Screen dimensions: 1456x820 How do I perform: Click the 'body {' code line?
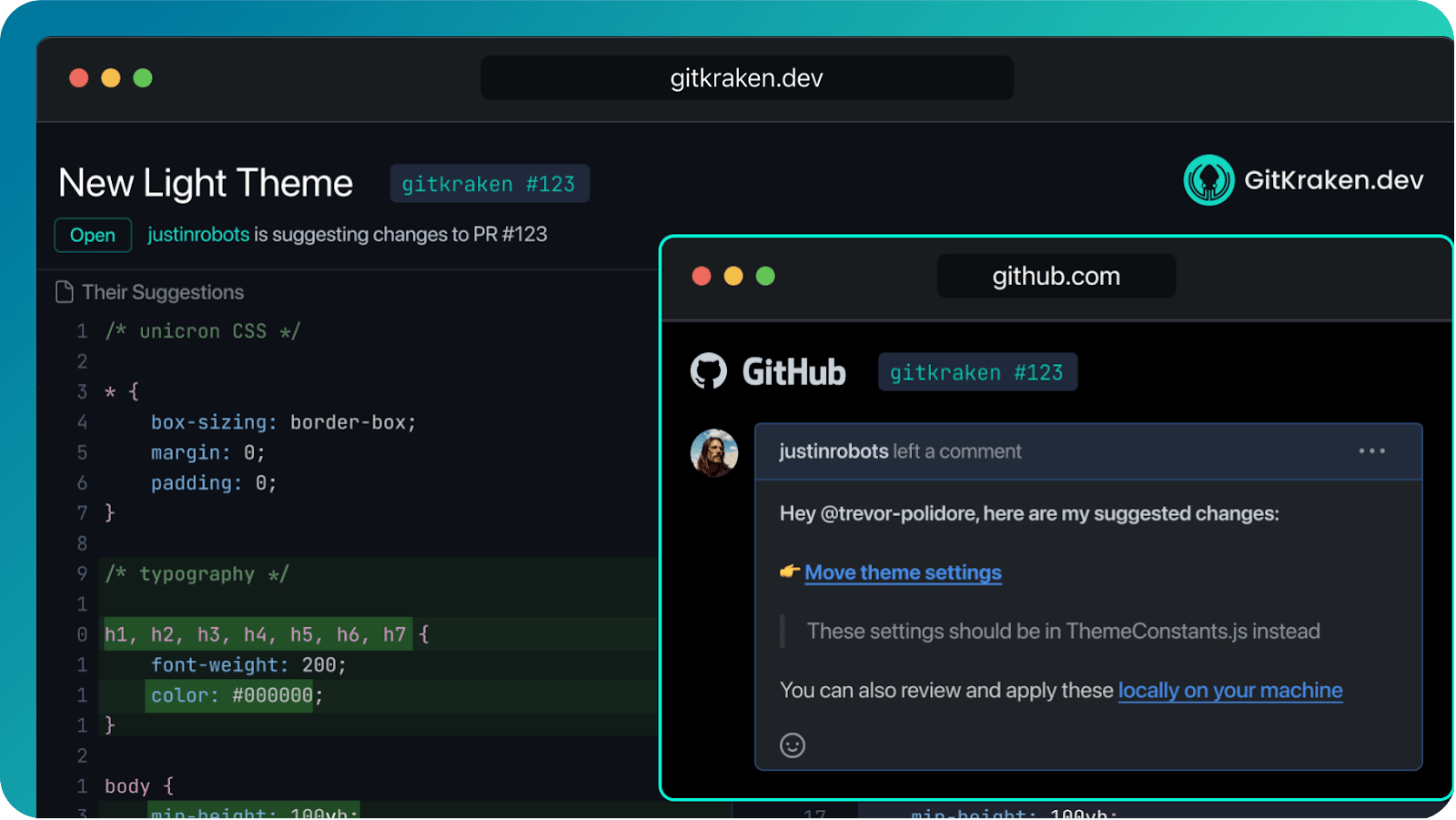(139, 786)
